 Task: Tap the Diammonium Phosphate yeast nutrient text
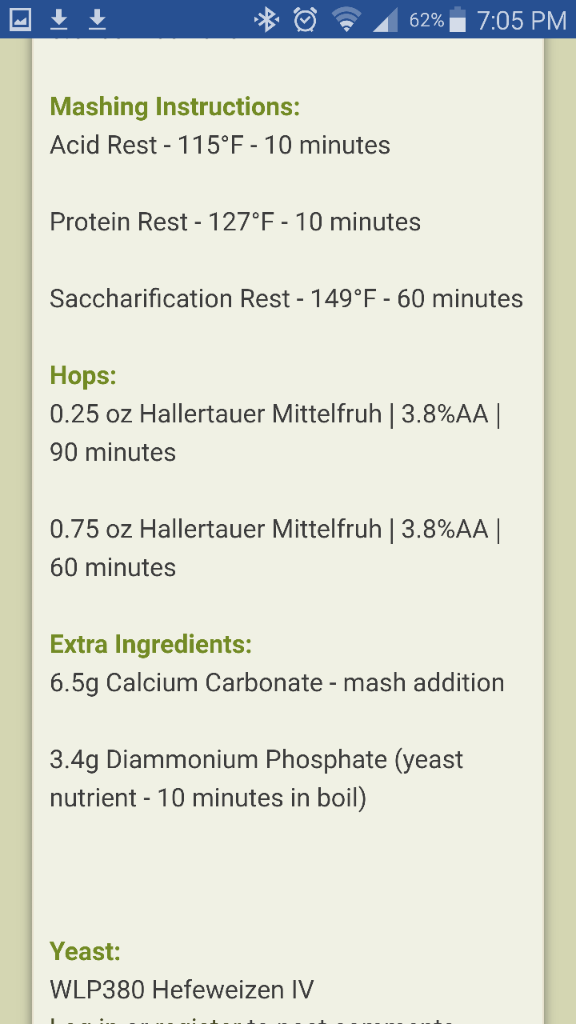point(257,778)
